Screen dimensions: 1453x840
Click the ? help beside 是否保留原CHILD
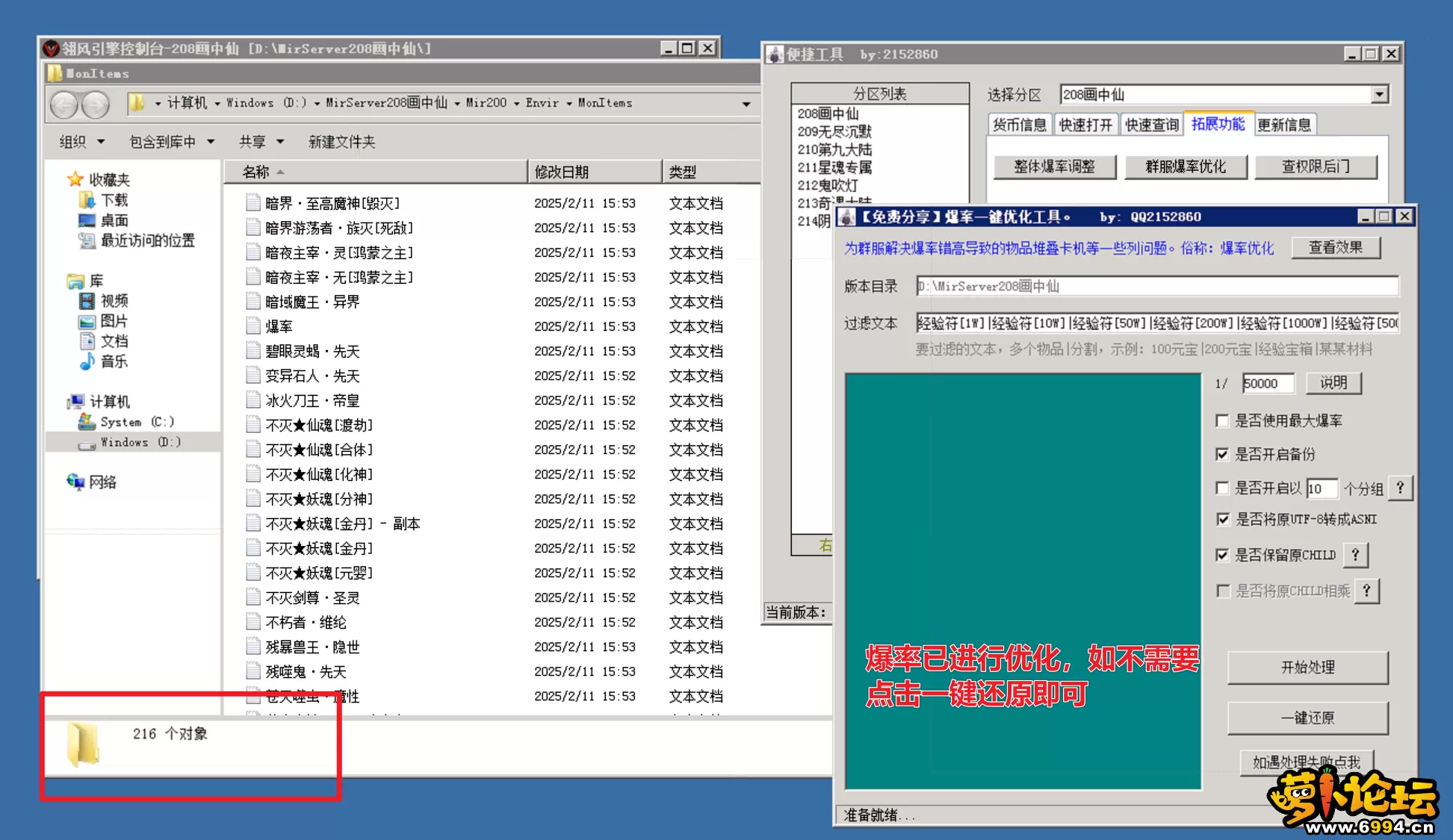[1355, 554]
